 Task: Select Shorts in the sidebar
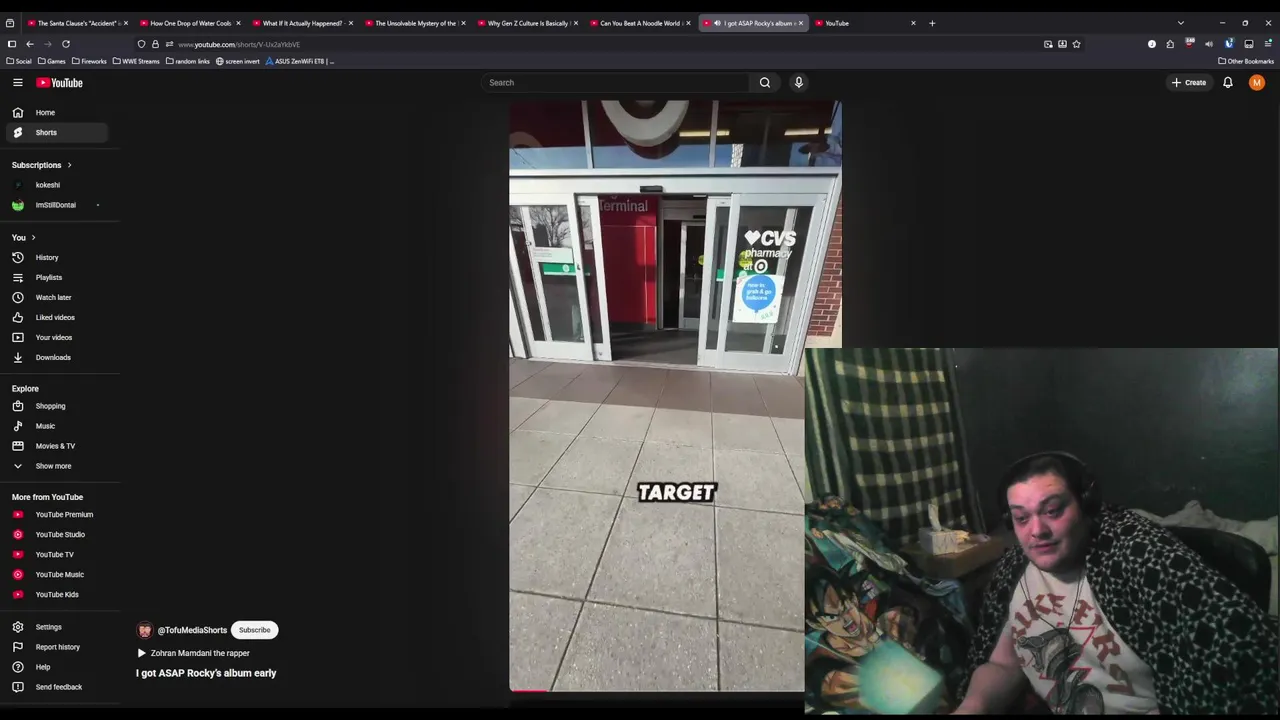pyautogui.click(x=57, y=132)
